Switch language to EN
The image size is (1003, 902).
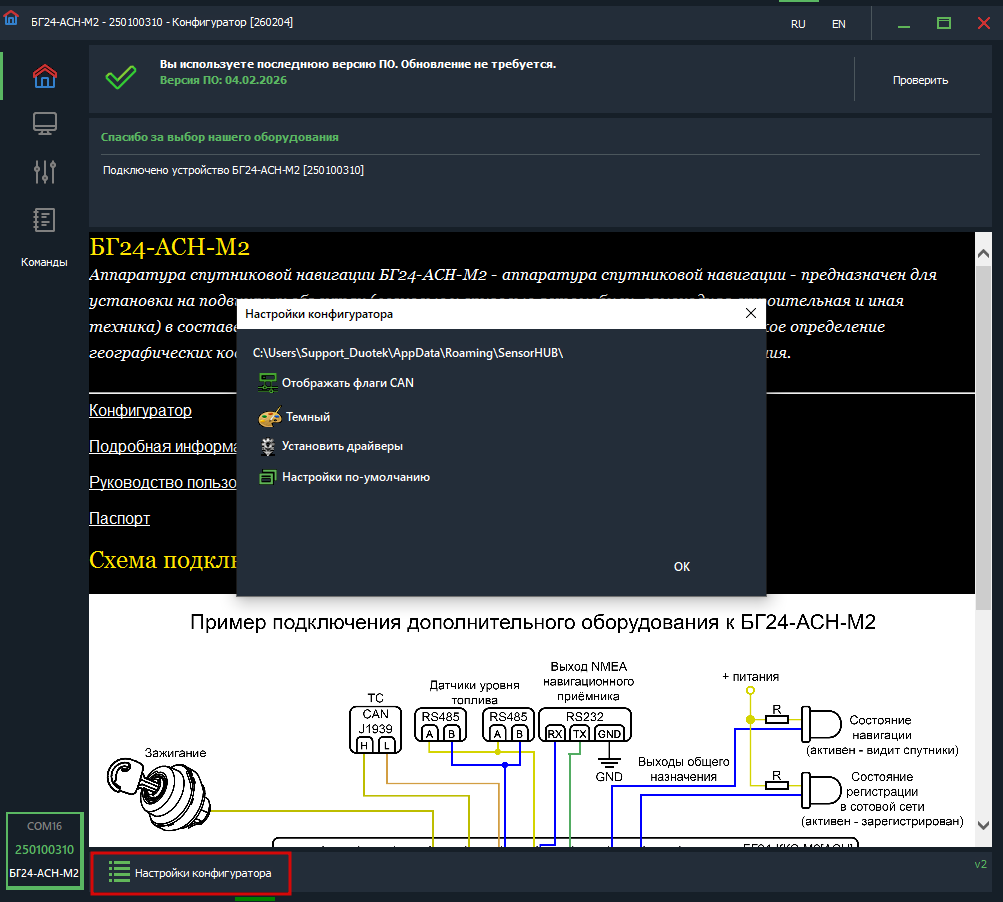(838, 24)
